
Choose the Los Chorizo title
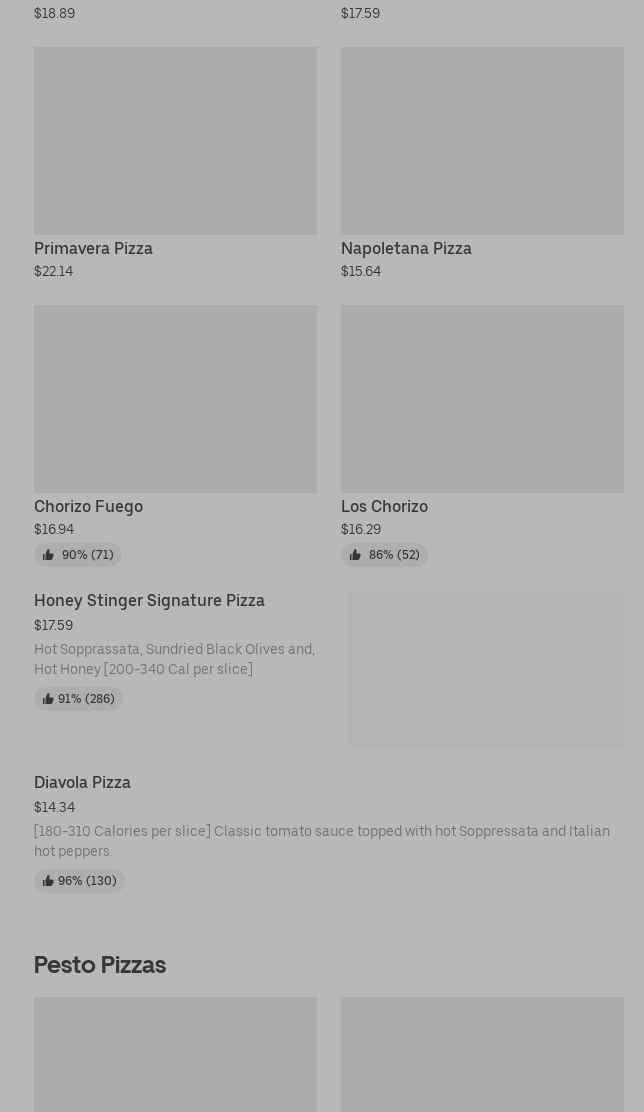pos(384,506)
